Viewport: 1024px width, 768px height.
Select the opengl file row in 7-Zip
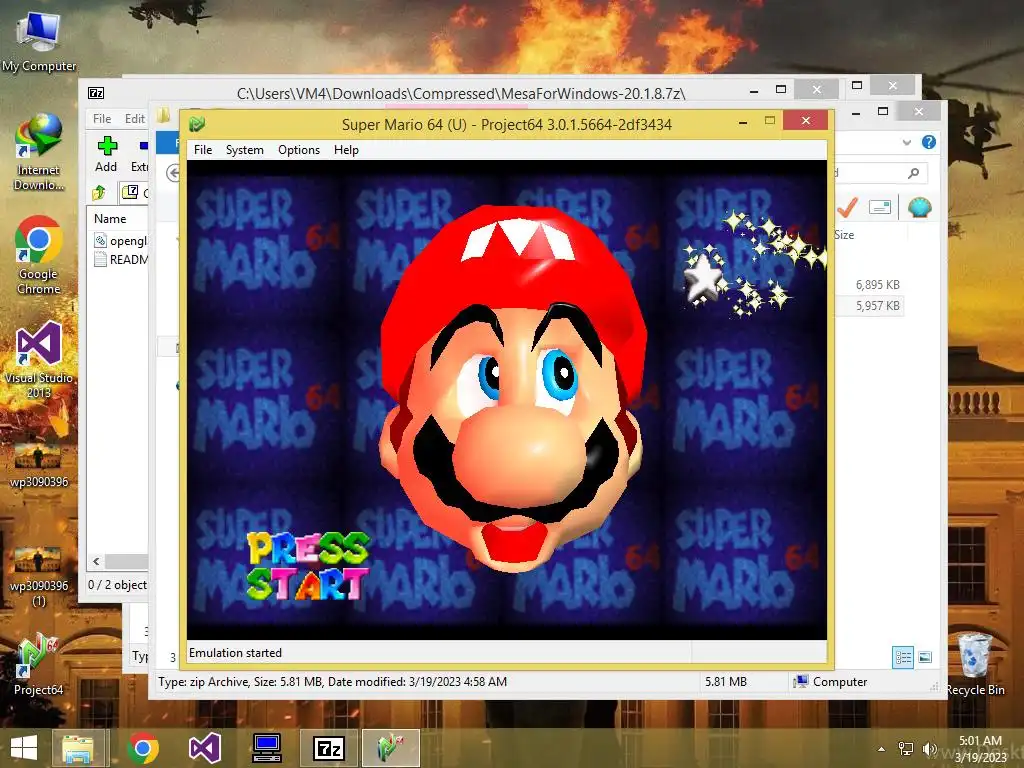pos(120,240)
